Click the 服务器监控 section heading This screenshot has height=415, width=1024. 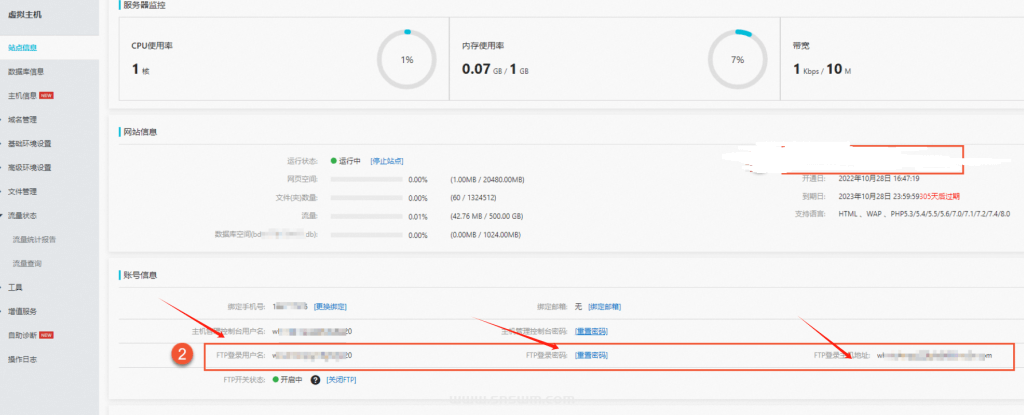pyautogui.click(x=144, y=5)
